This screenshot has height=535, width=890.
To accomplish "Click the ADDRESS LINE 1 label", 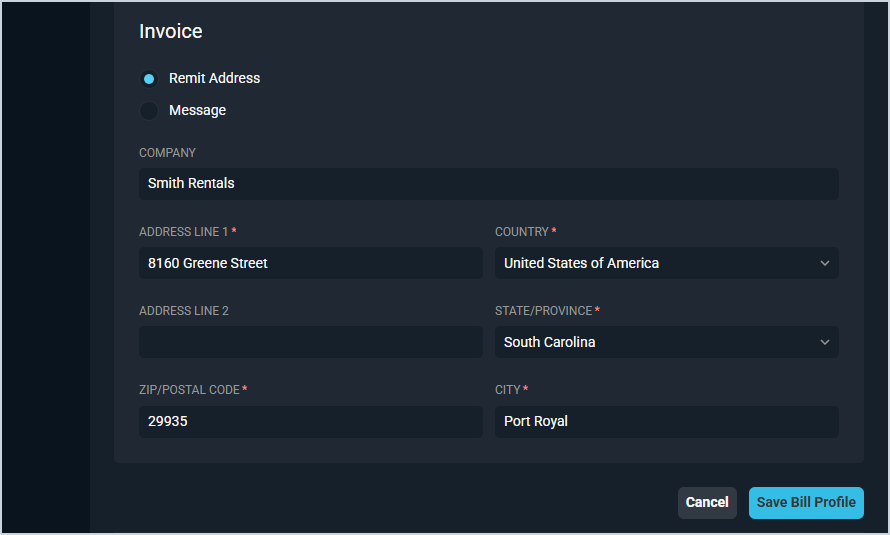I will point(184,232).
